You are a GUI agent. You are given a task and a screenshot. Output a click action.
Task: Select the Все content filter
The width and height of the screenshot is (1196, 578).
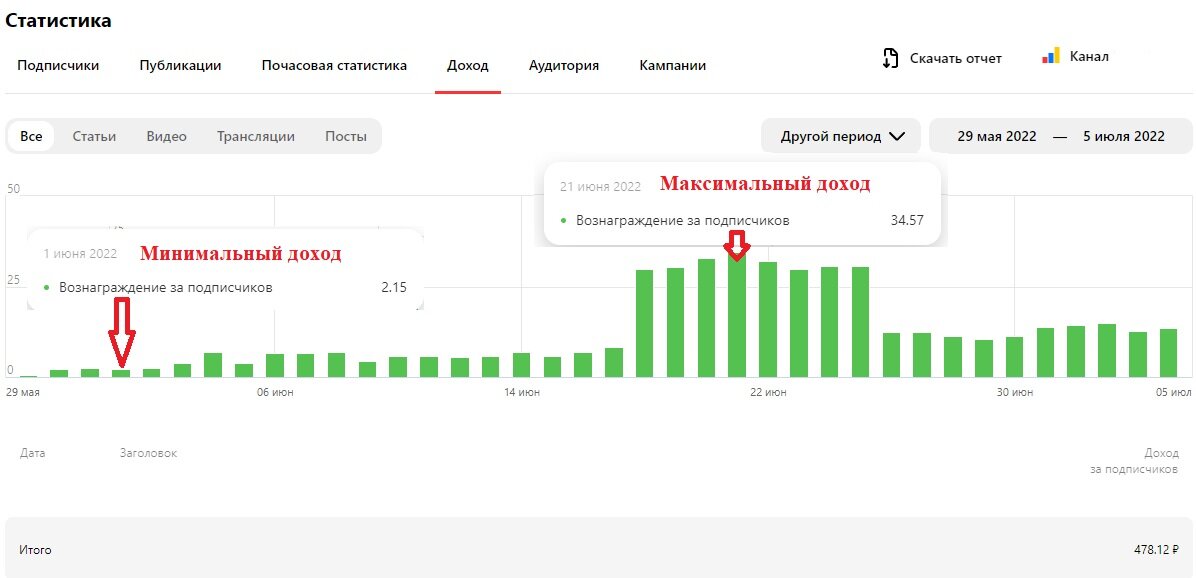(30, 136)
